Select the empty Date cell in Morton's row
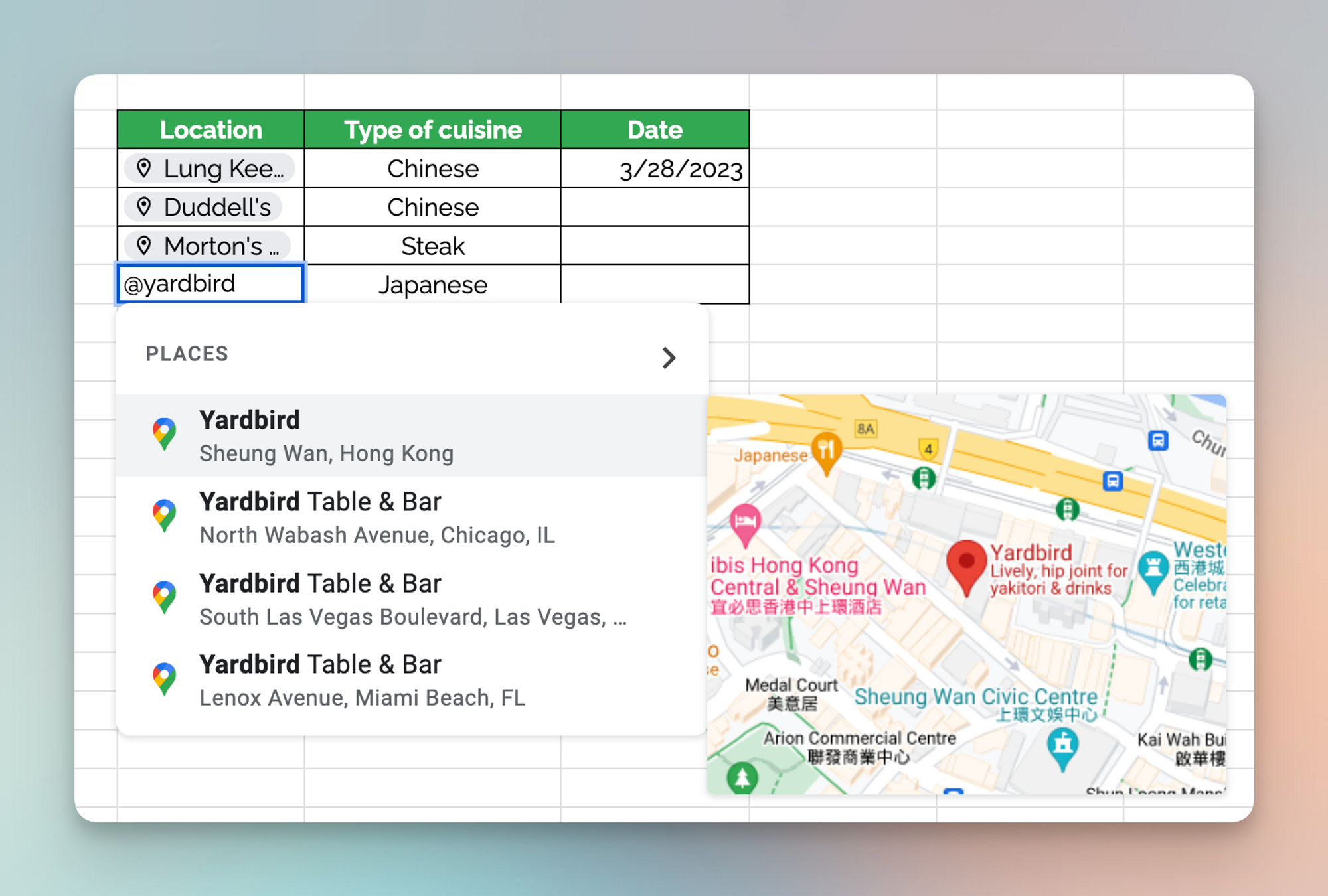1328x896 pixels. click(655, 246)
